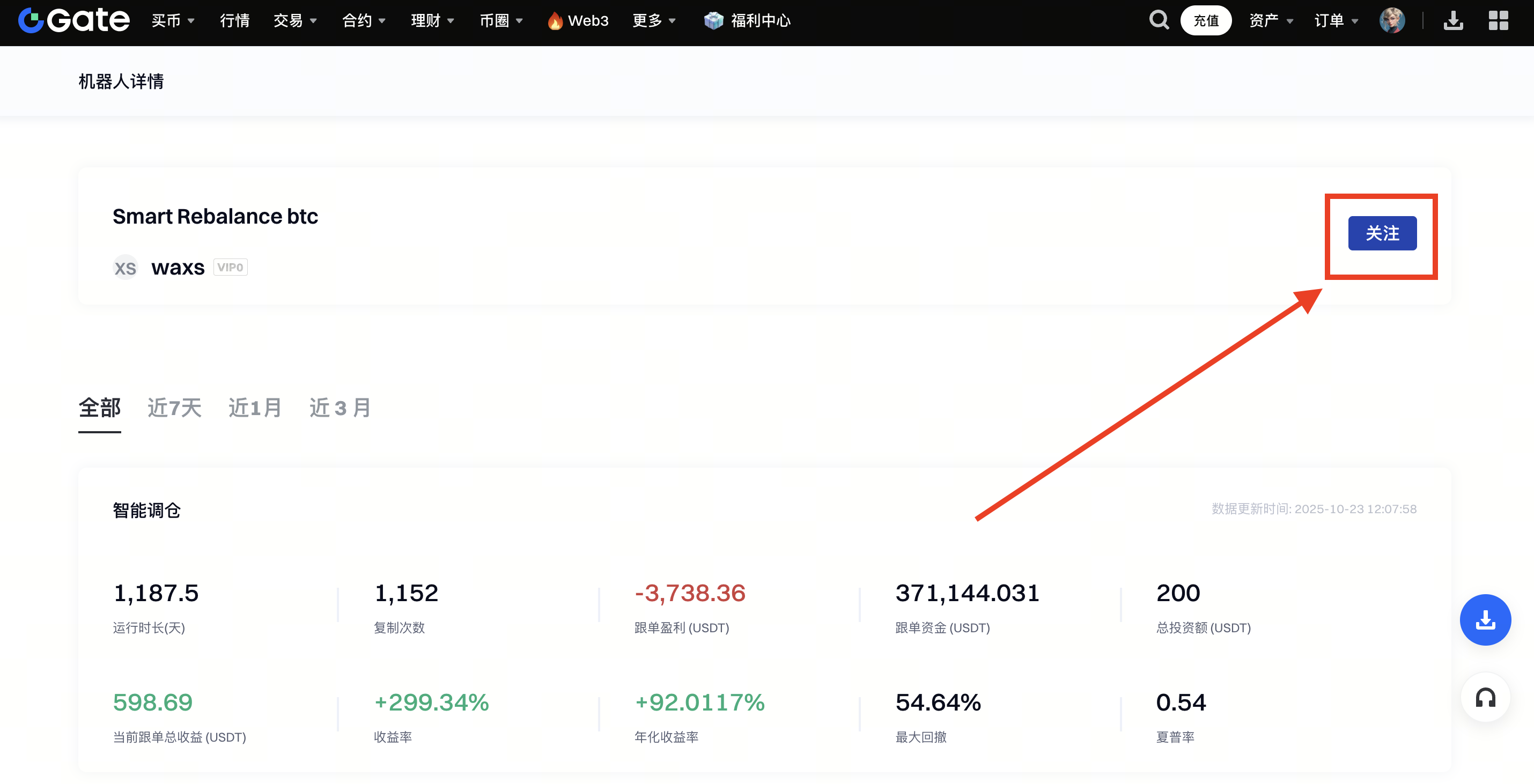Screen dimensions: 1534x784
Task: Expand the 资产 dropdown menu
Action: tap(1271, 21)
